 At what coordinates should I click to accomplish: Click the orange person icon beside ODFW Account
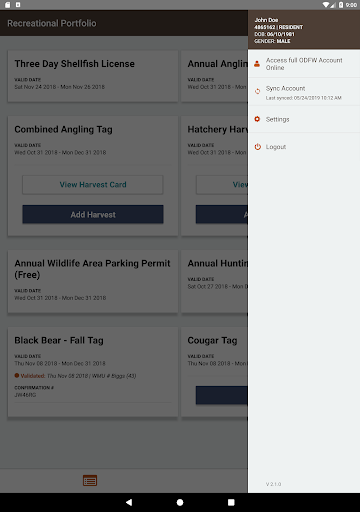(257, 64)
